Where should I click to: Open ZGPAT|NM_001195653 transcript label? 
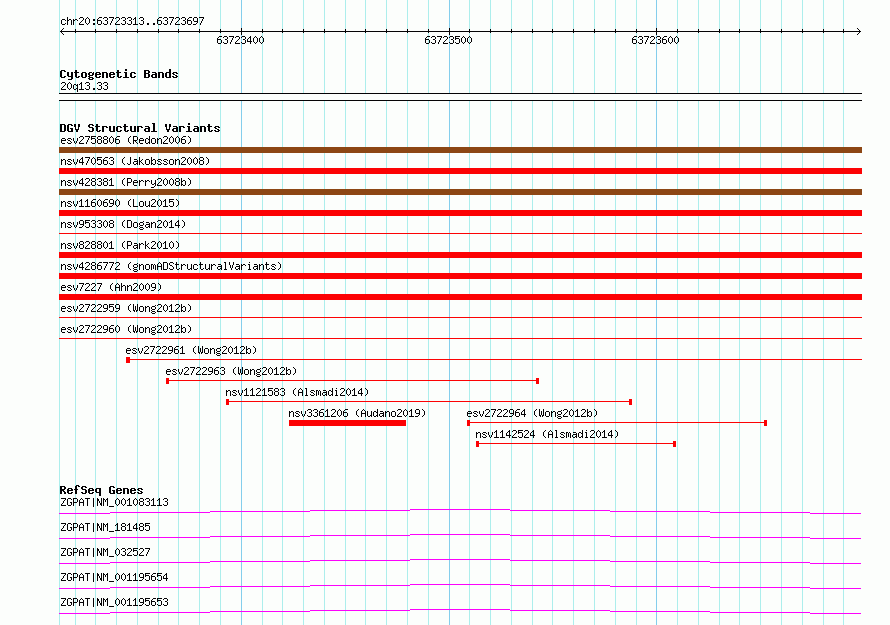click(x=114, y=602)
